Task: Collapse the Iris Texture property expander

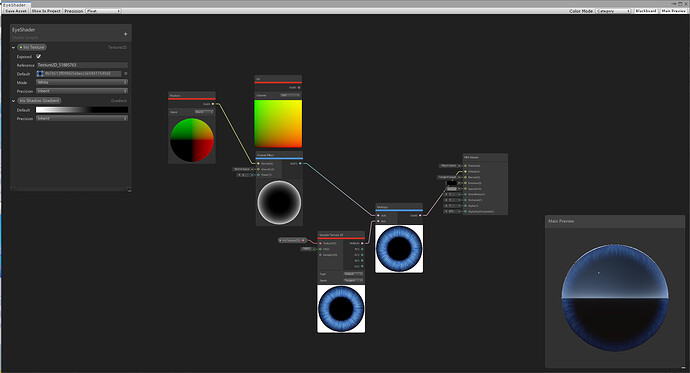Action: 13,48
